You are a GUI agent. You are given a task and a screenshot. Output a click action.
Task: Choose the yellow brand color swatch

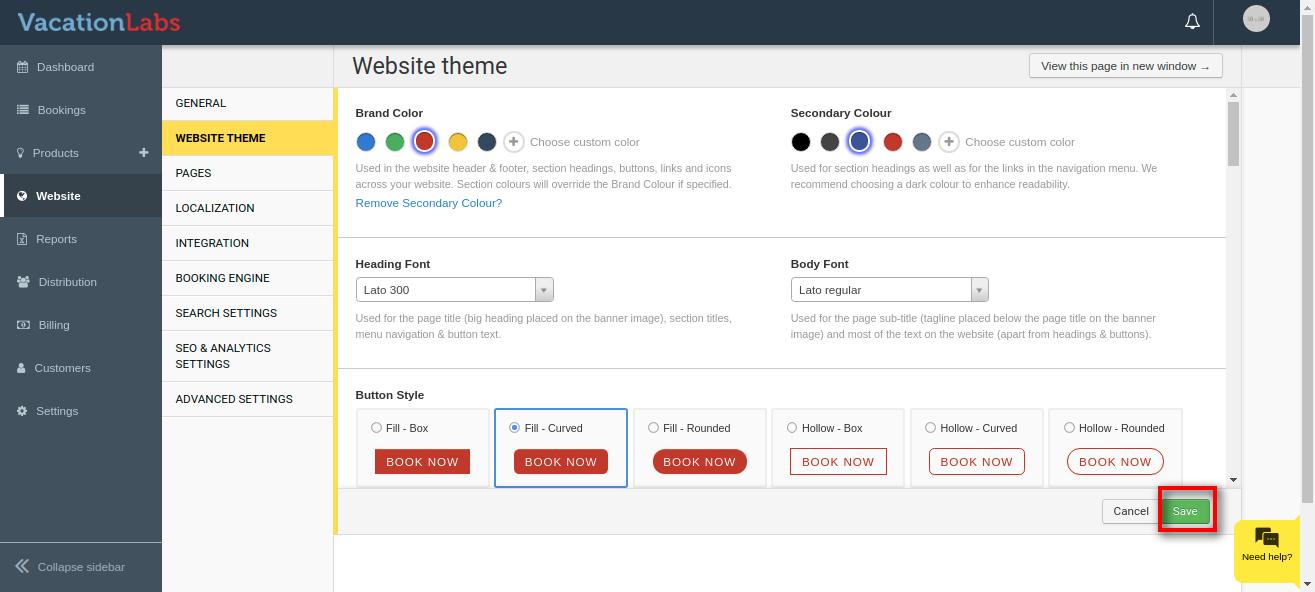[x=457, y=142]
